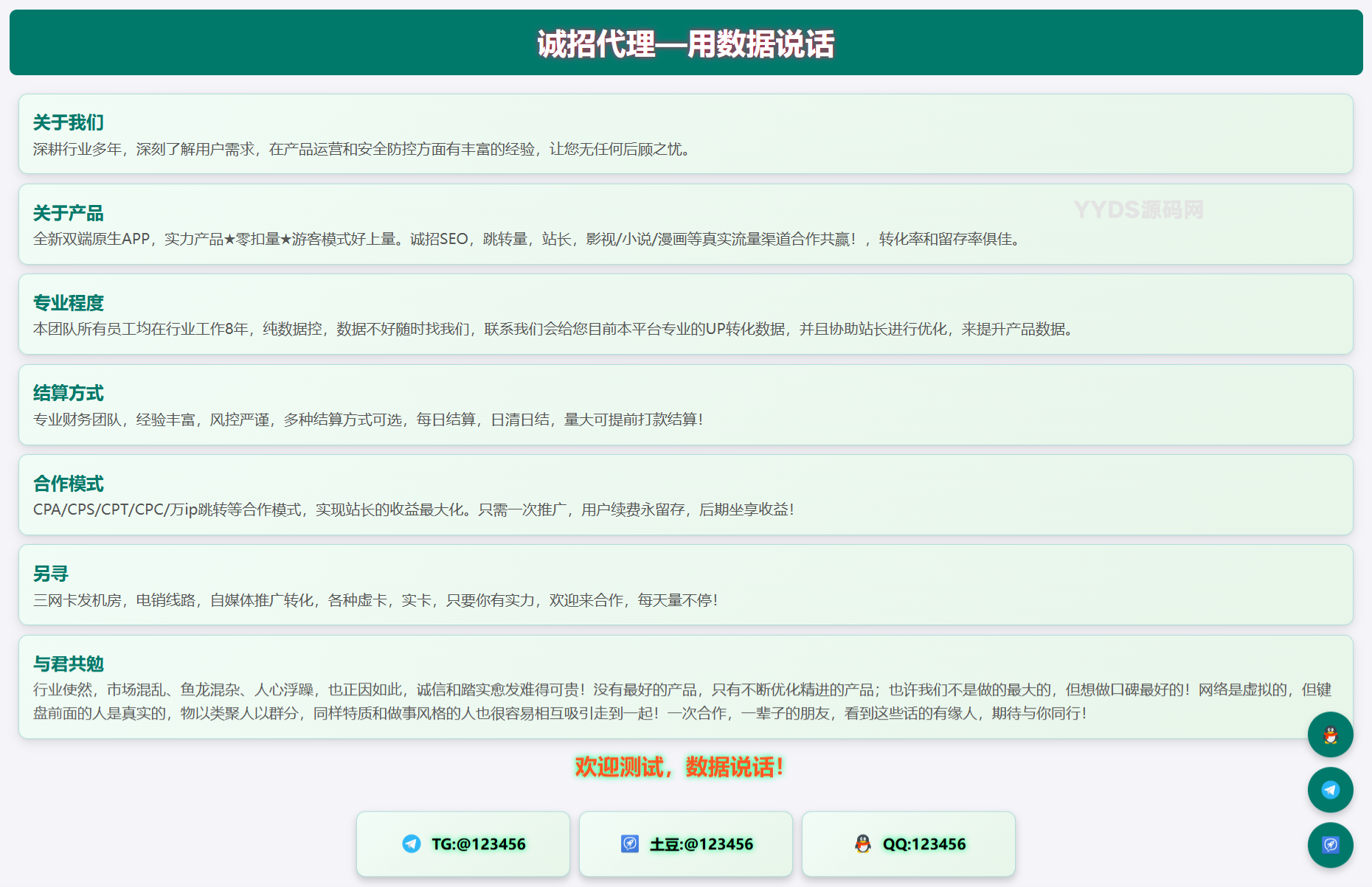
Task: Select the 关于产品 section heading
Action: [69, 213]
